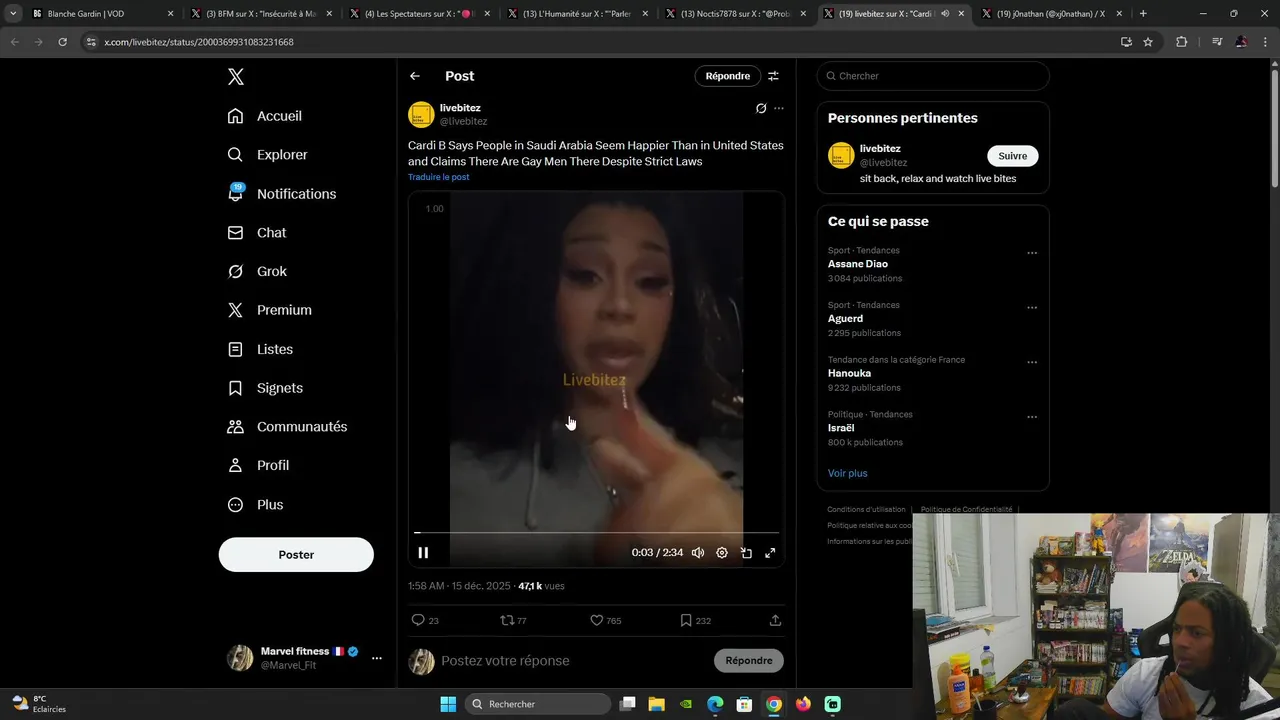Open options for Assane Diao trend

1032,253
